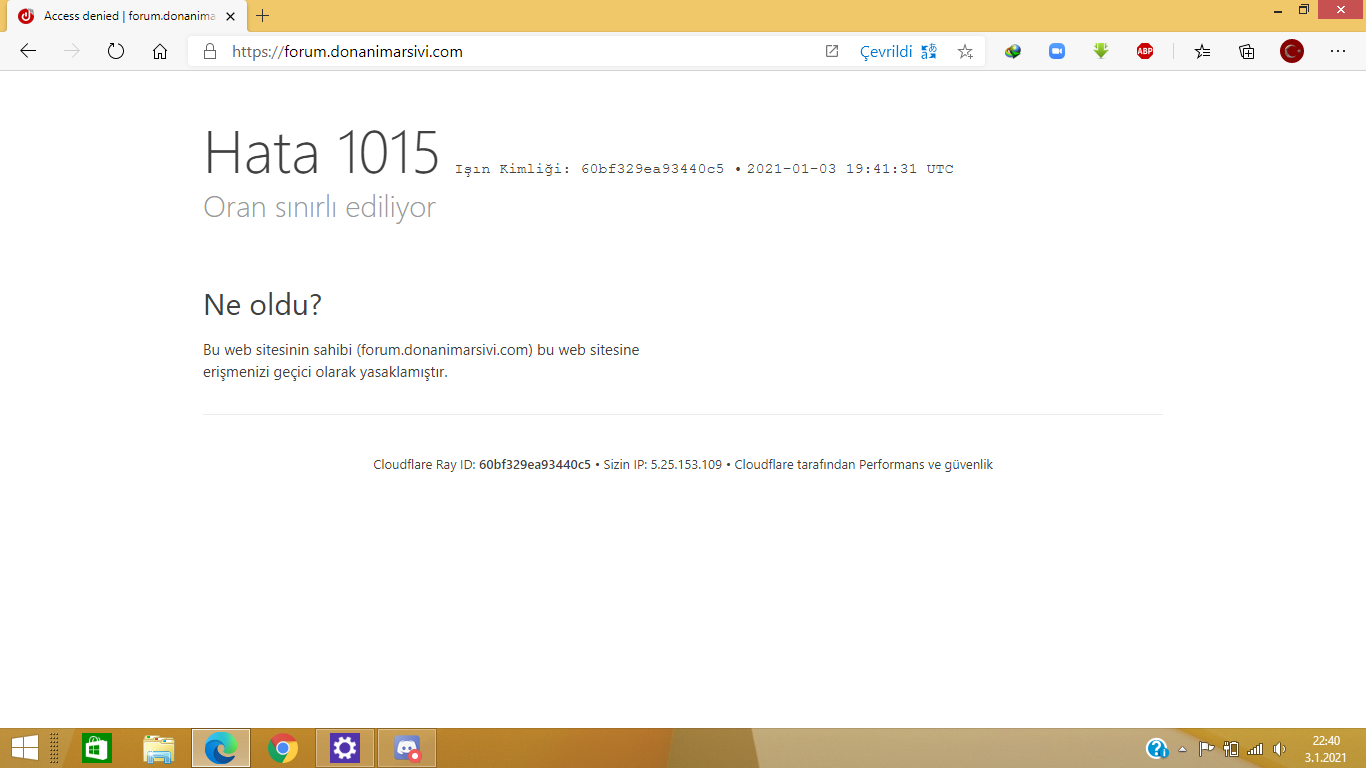Select the Access denied forum tab
The image size is (1366, 768).
click(x=127, y=16)
